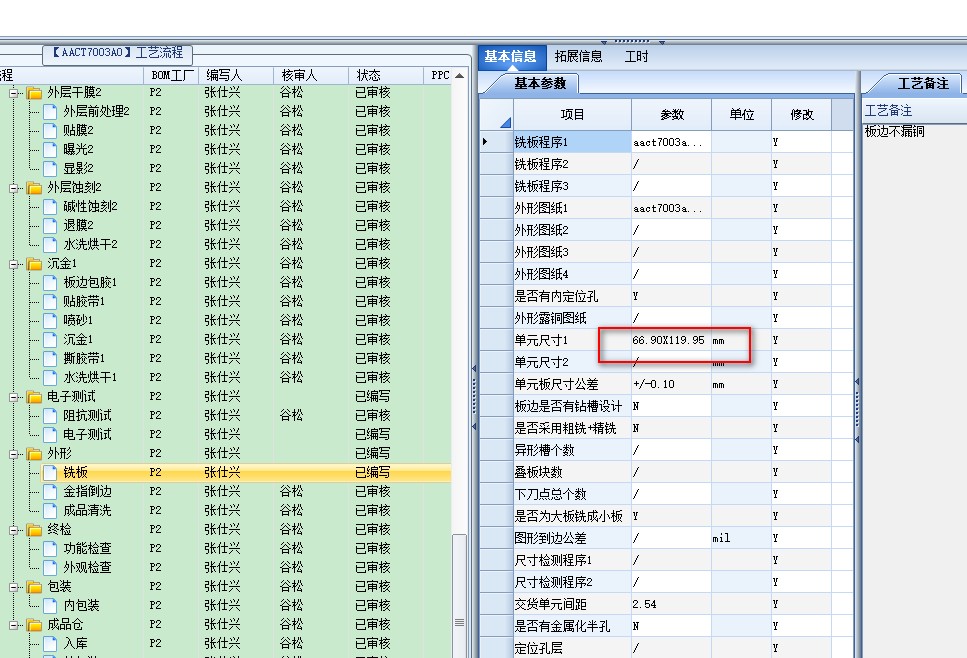Click the 项目 column header

[x=572, y=115]
